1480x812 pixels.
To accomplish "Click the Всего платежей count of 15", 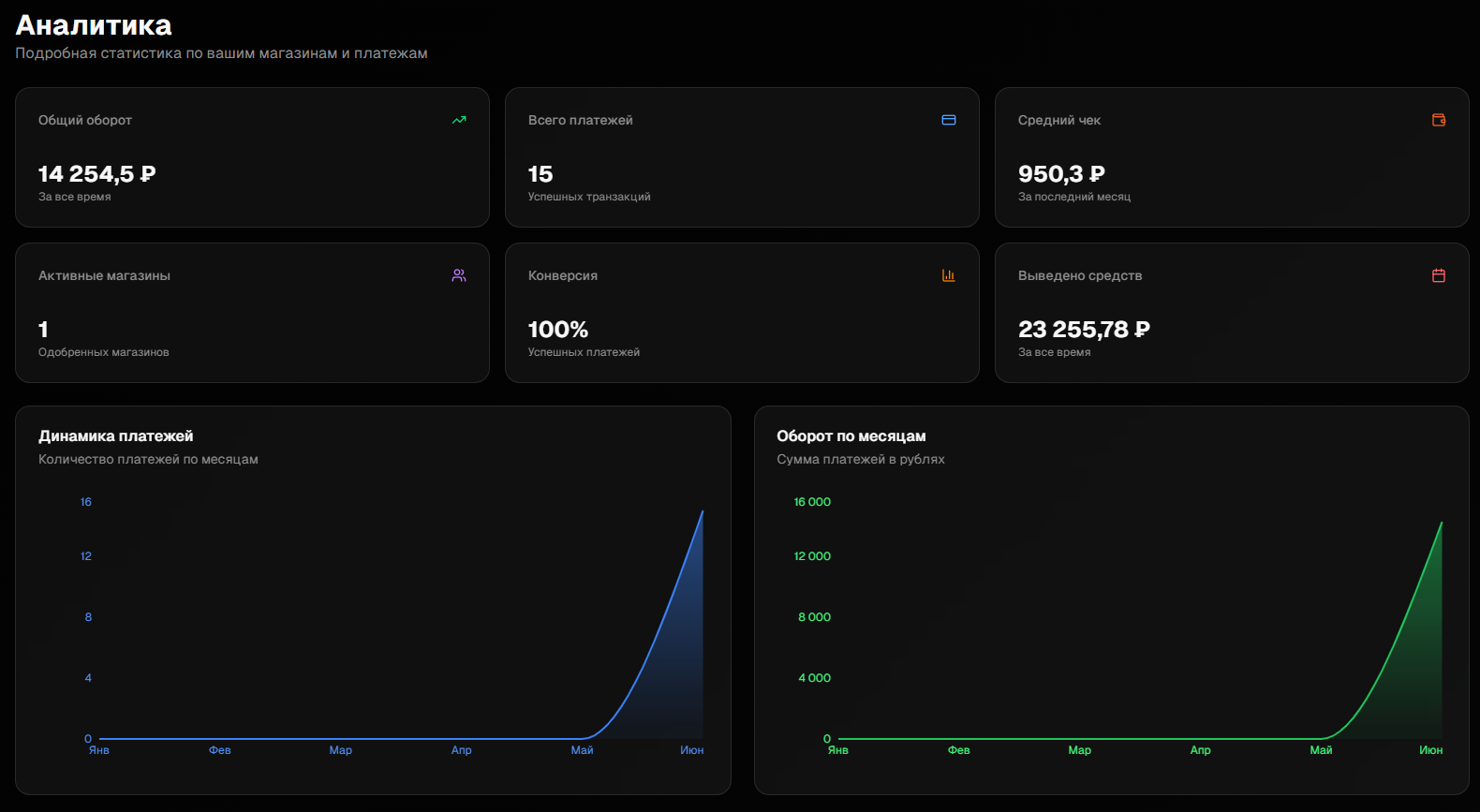I will click(540, 174).
